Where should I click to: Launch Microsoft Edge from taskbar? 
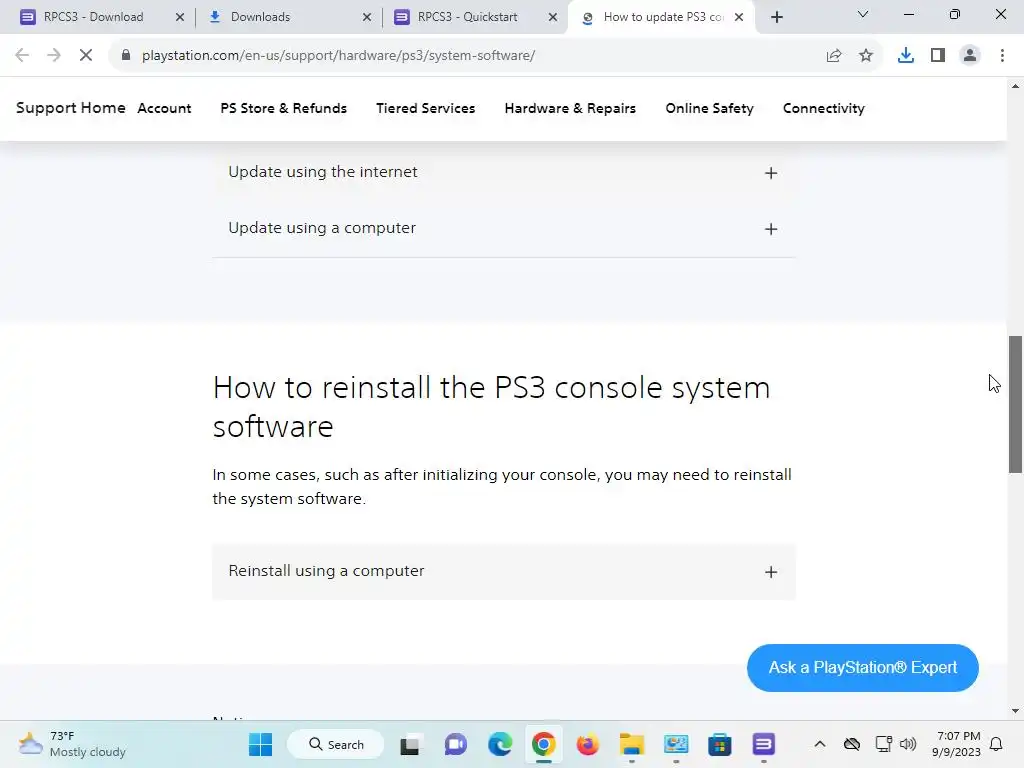pos(500,744)
